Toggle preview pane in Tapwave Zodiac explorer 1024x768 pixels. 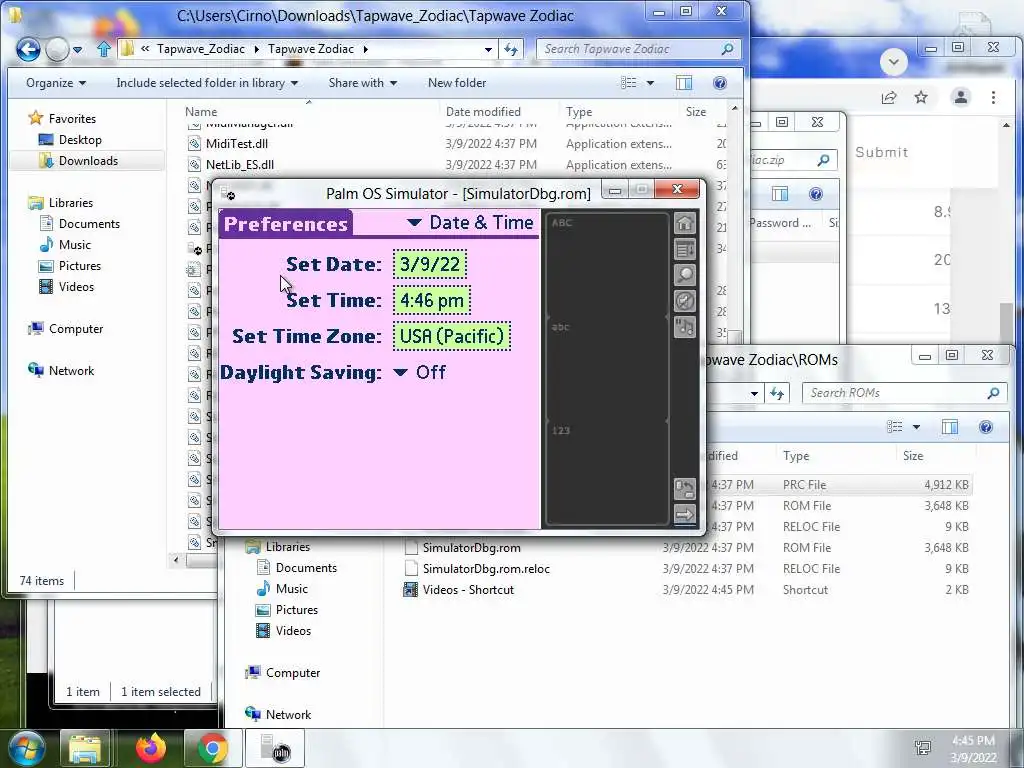684,83
